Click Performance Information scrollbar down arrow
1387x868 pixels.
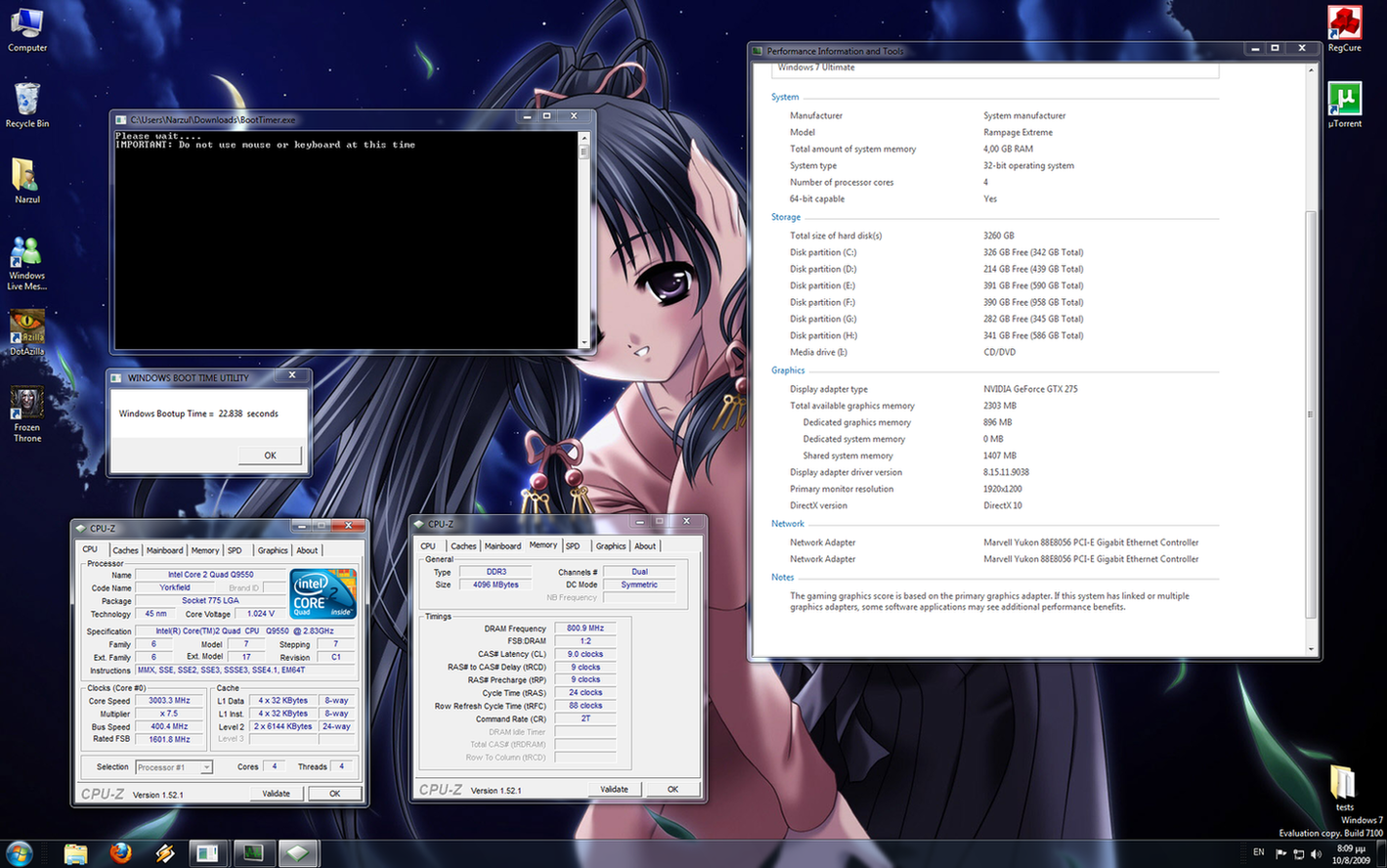pos(1311,649)
